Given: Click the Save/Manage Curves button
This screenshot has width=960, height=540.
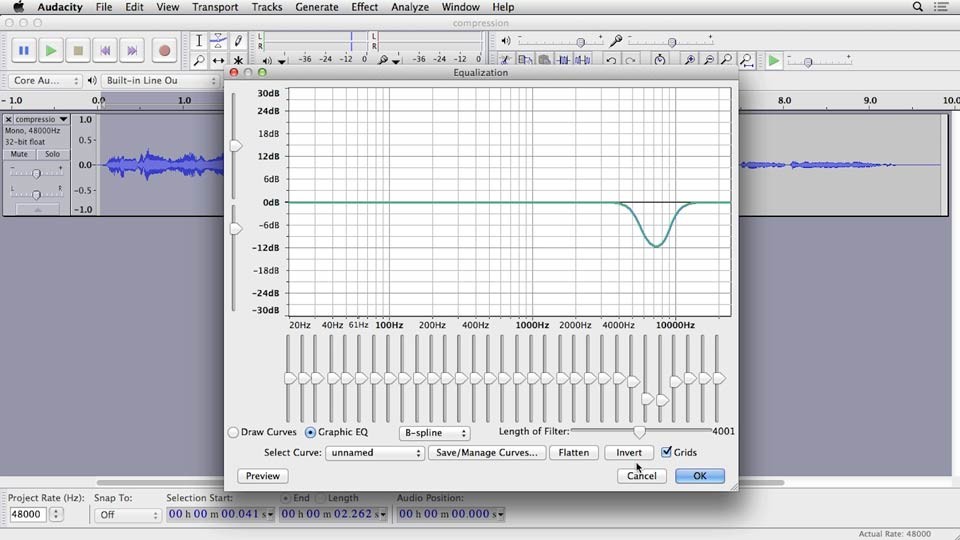Looking at the screenshot, I should (487, 452).
